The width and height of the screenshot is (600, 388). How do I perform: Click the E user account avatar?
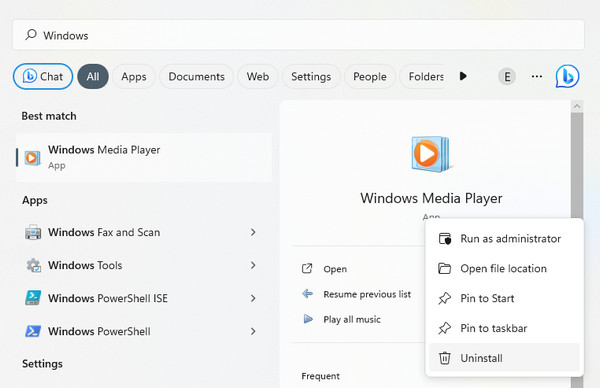[507, 77]
